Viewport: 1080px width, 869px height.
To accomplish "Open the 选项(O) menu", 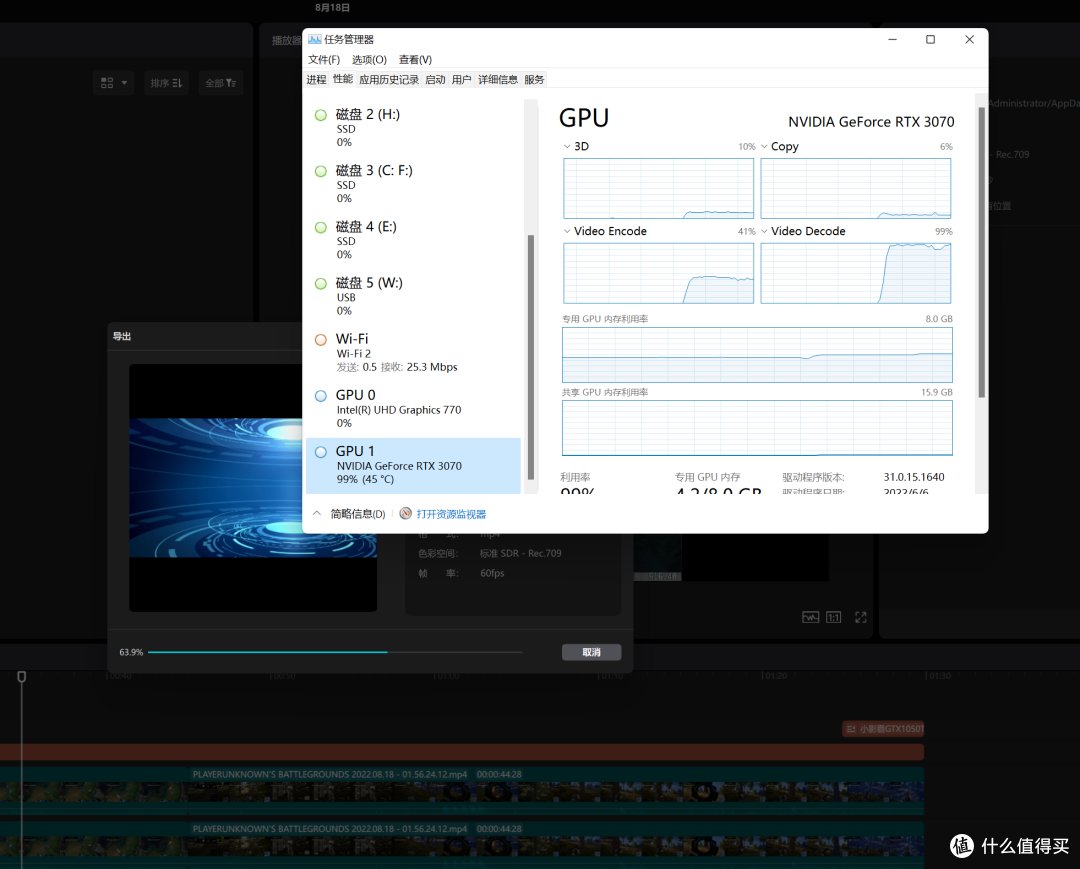I will pyautogui.click(x=369, y=60).
